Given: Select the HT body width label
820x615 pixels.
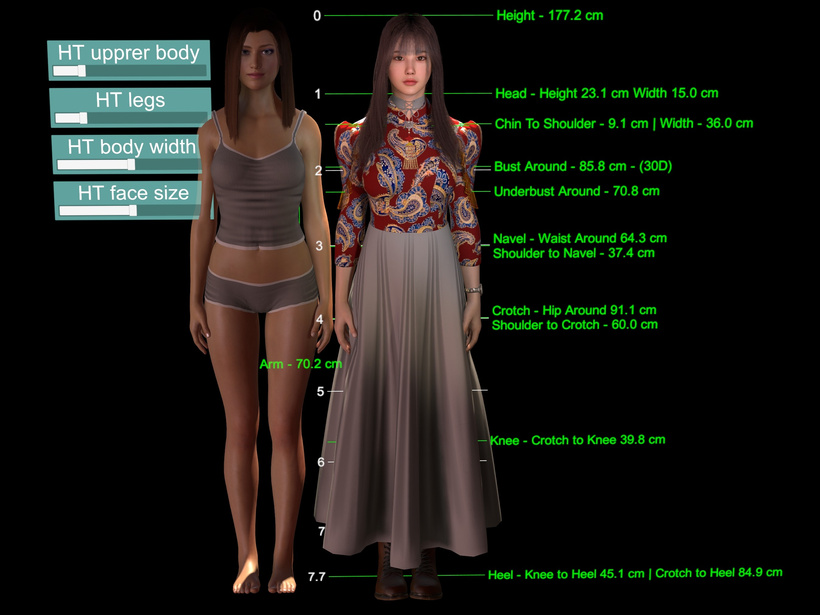Looking at the screenshot, I should pos(132,146).
